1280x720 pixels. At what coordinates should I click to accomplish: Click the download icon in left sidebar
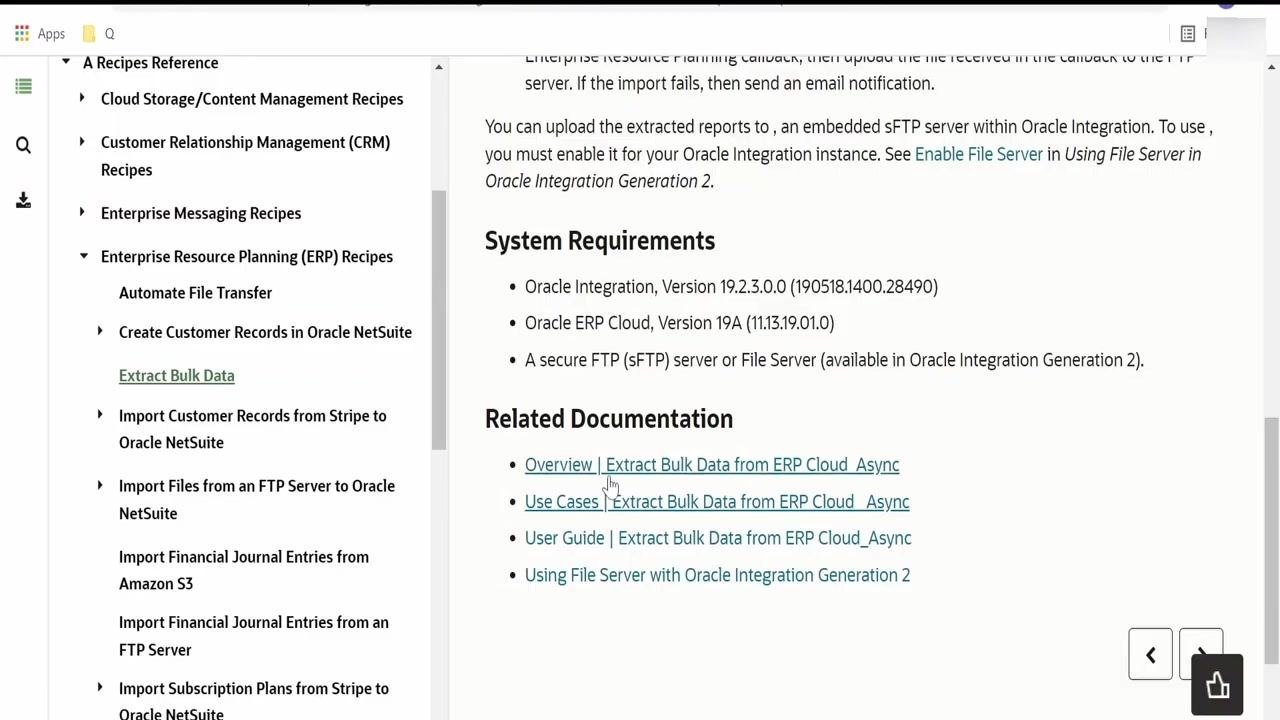[23, 200]
